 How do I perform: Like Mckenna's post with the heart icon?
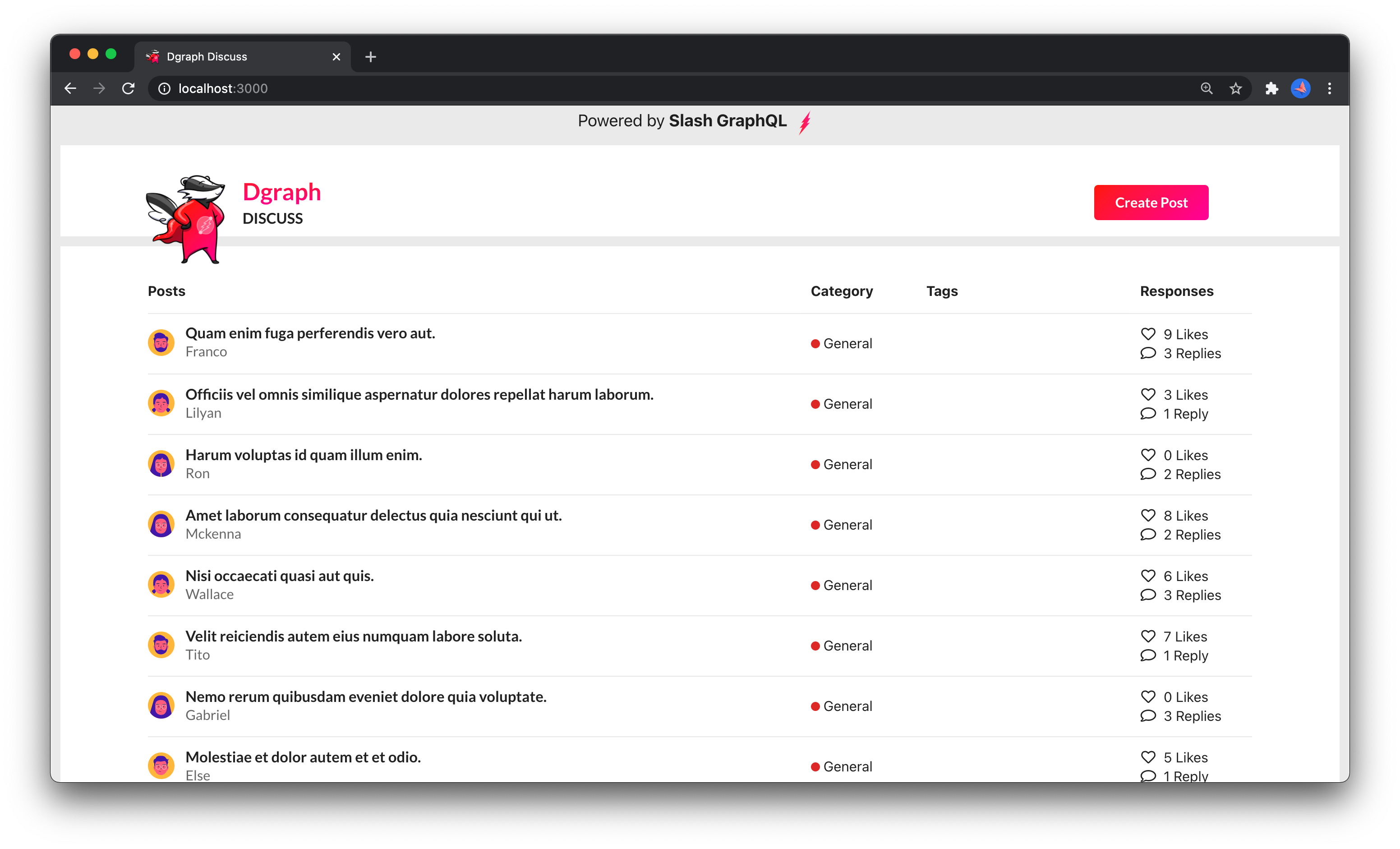tap(1148, 516)
